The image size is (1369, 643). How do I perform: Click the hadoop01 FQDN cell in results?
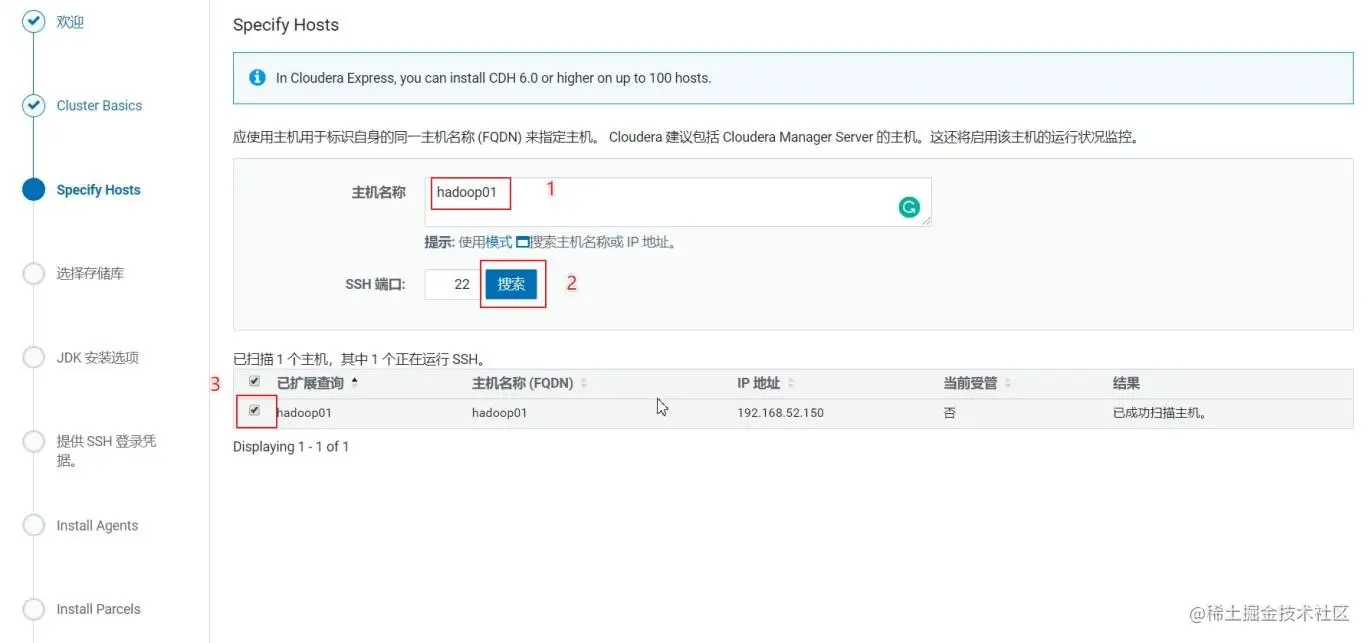(x=499, y=413)
